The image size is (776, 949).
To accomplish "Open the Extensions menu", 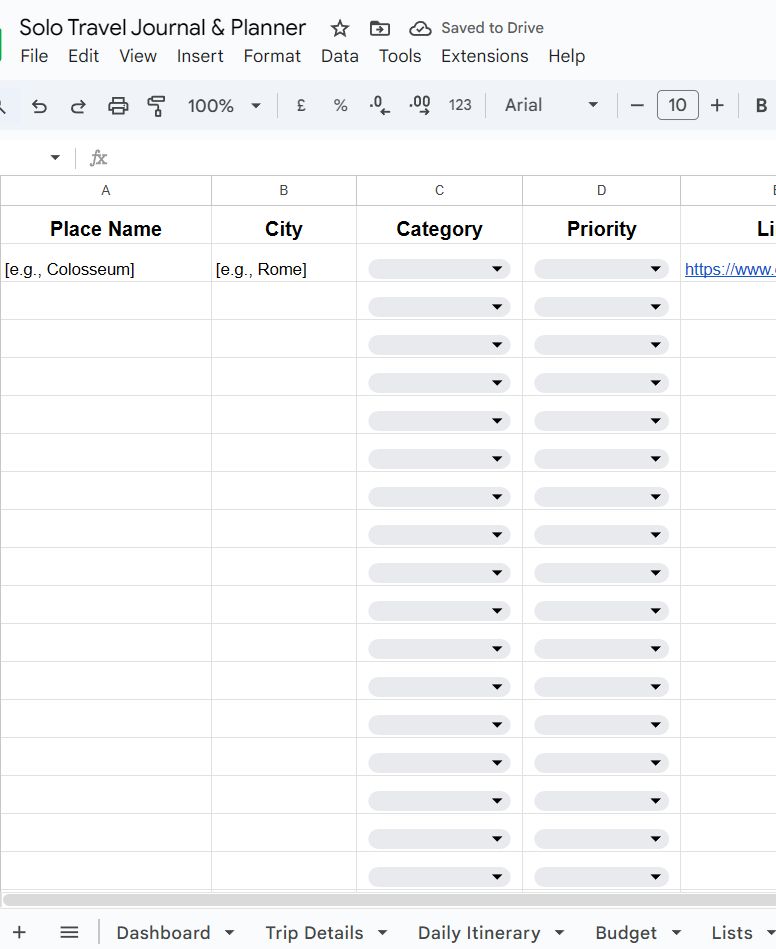I will click(484, 56).
